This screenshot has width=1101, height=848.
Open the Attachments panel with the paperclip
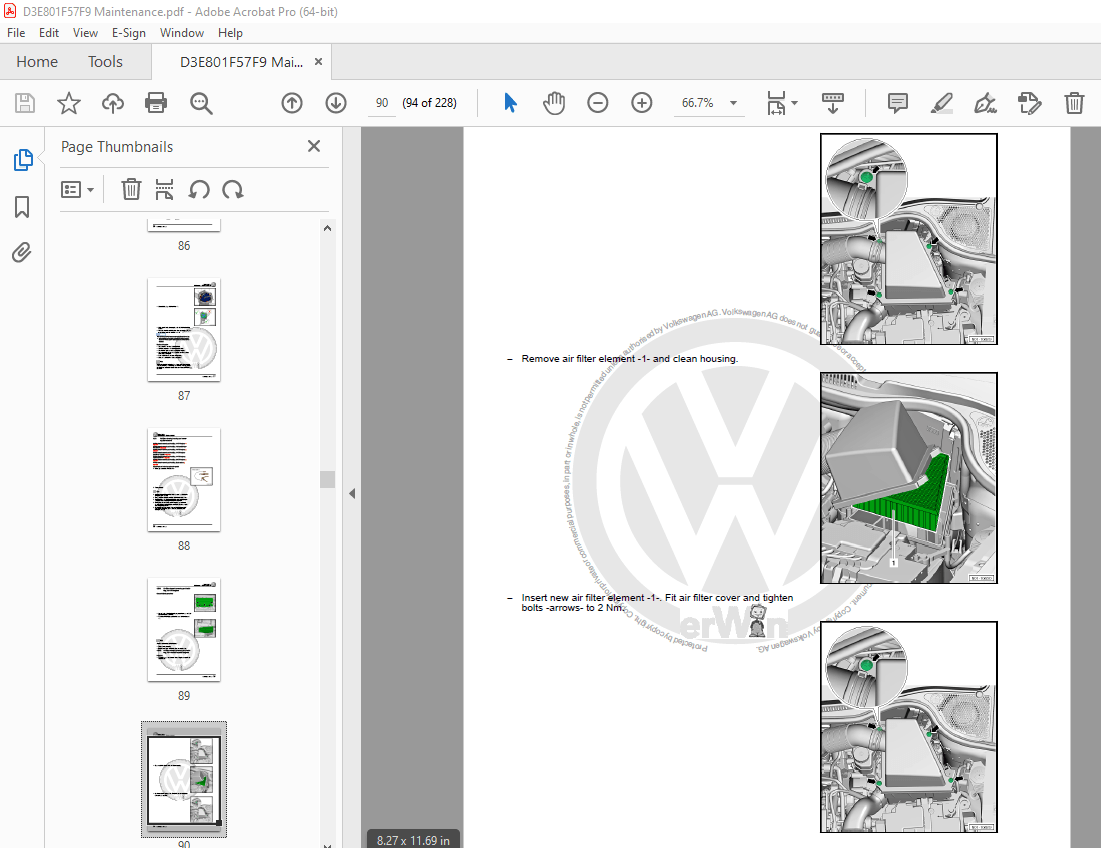(x=22, y=252)
